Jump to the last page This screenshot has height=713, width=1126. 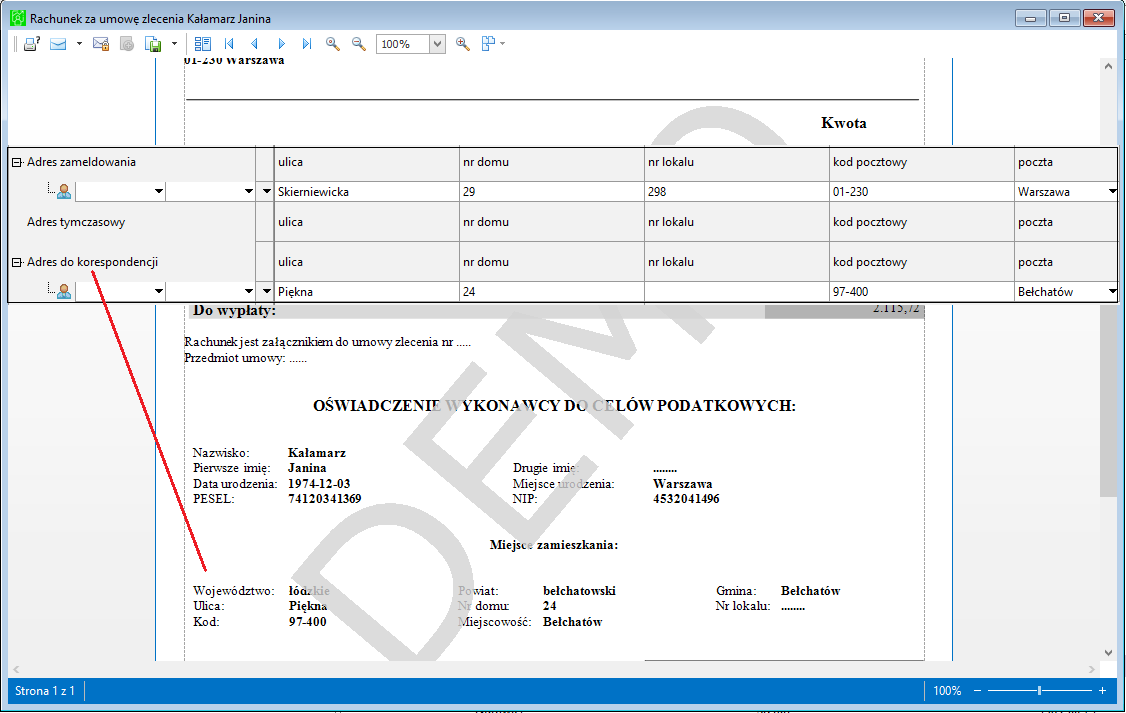pos(307,45)
